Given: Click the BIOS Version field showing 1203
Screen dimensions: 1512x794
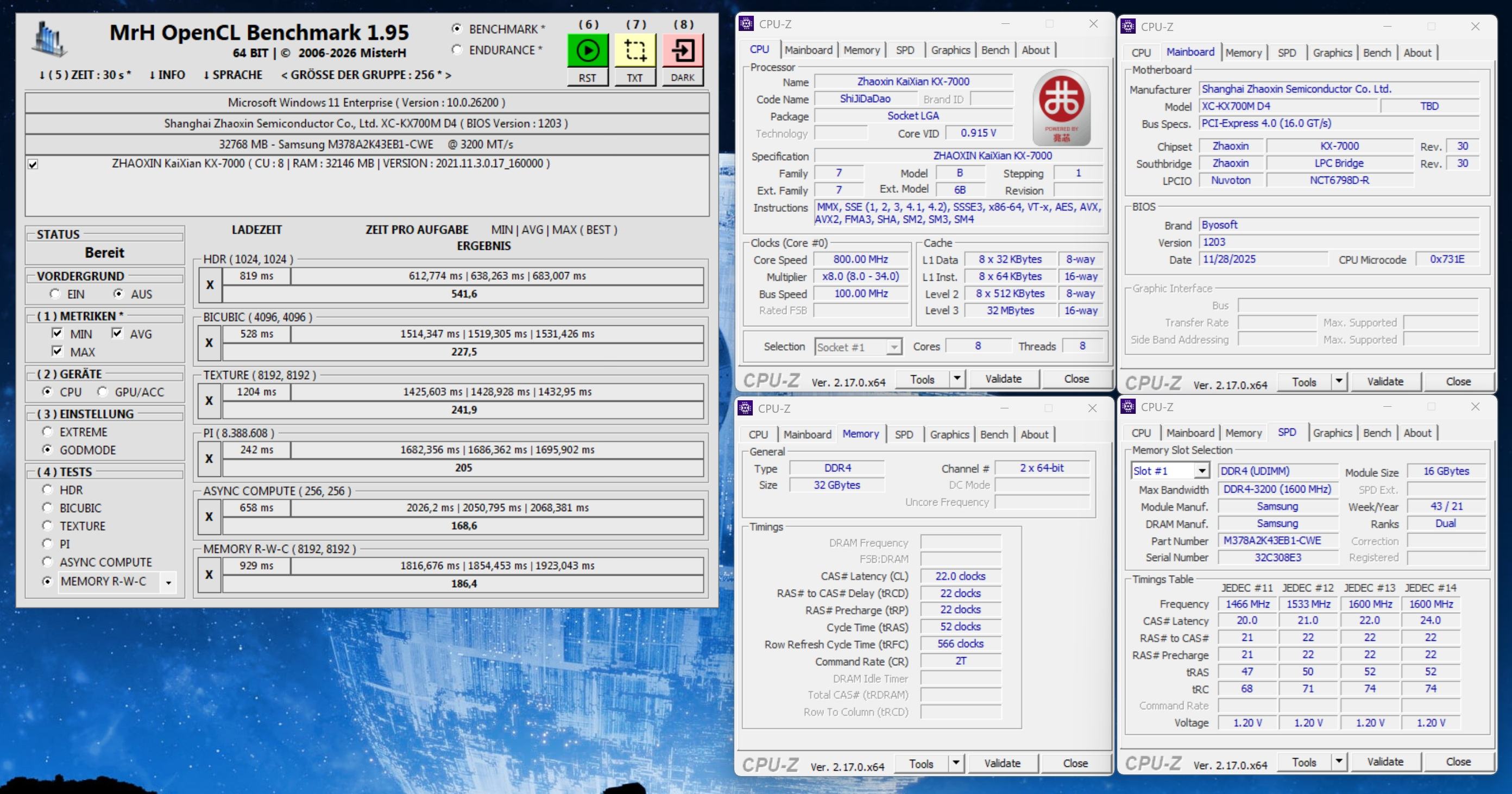Looking at the screenshot, I should (x=1339, y=242).
